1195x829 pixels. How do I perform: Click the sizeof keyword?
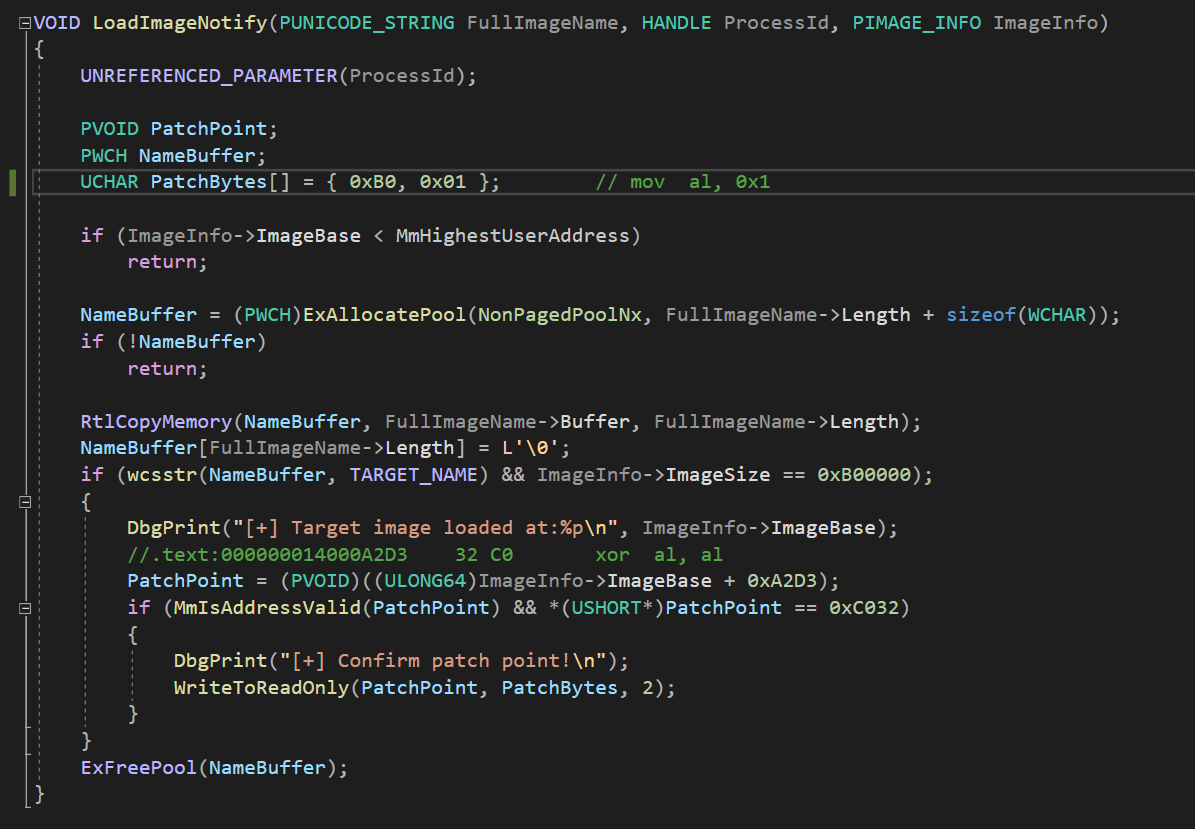(x=981, y=315)
